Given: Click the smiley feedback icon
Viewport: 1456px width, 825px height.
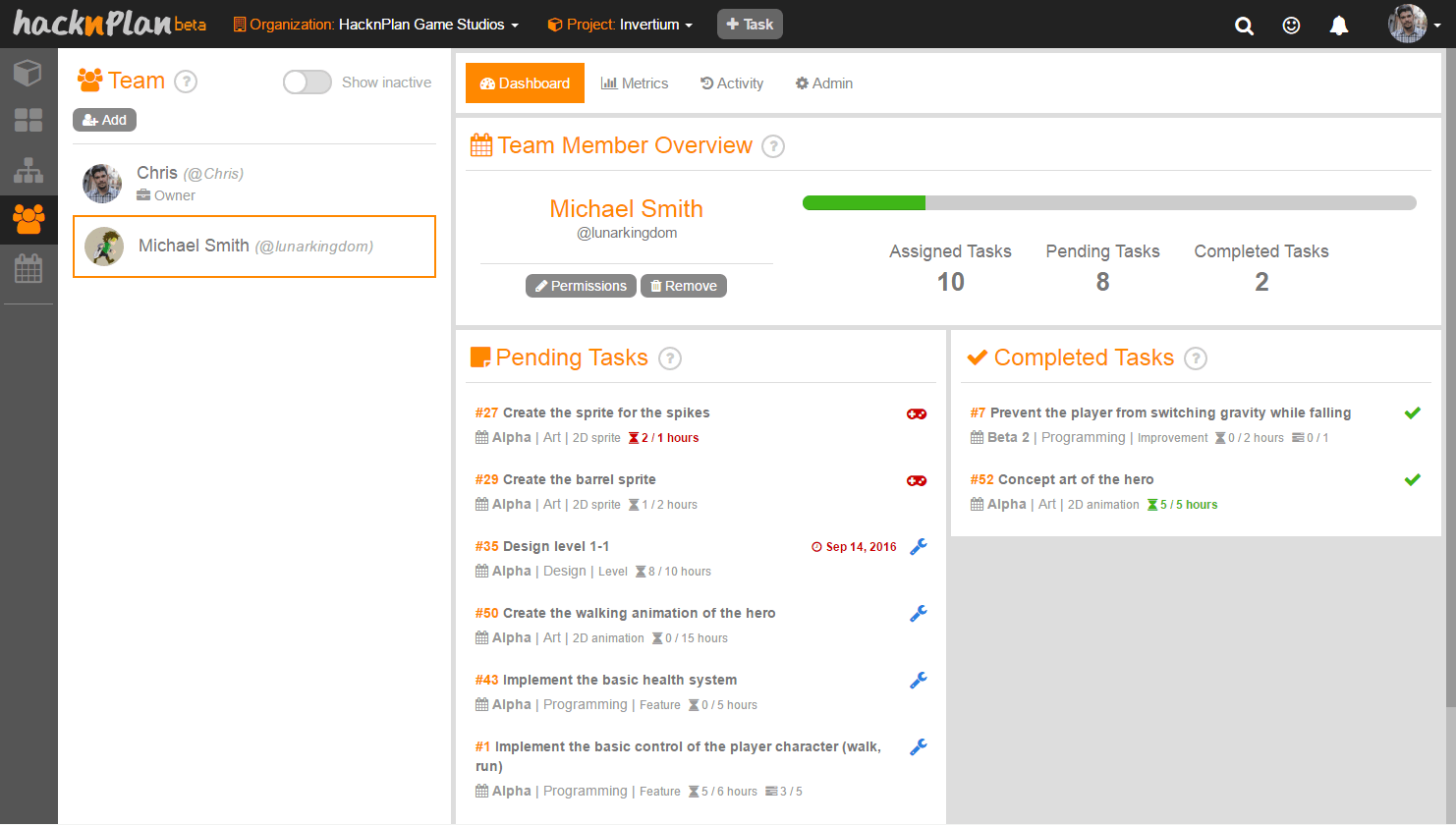Looking at the screenshot, I should [x=1291, y=26].
